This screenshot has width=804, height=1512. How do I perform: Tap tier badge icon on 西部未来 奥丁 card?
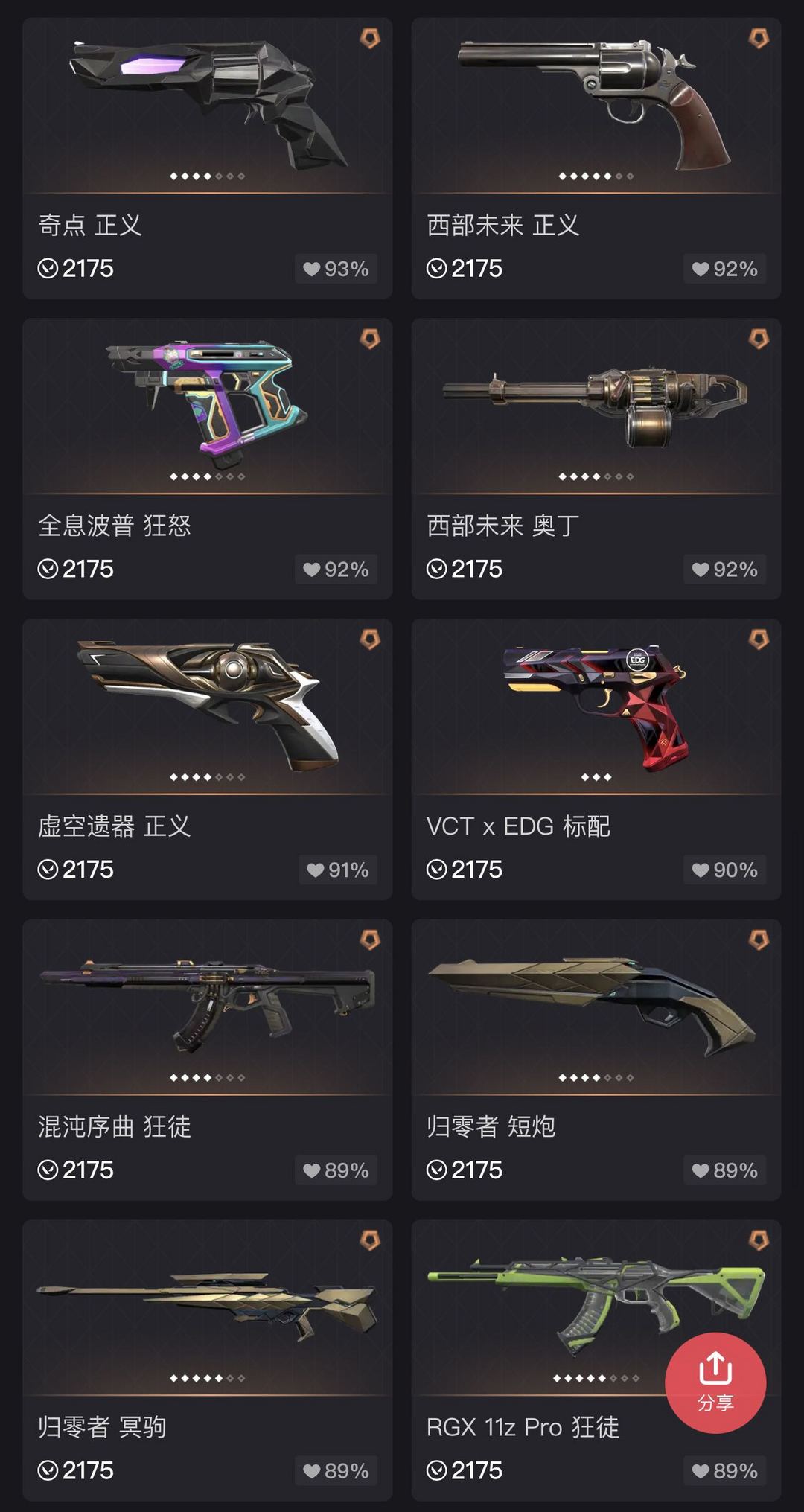click(759, 339)
